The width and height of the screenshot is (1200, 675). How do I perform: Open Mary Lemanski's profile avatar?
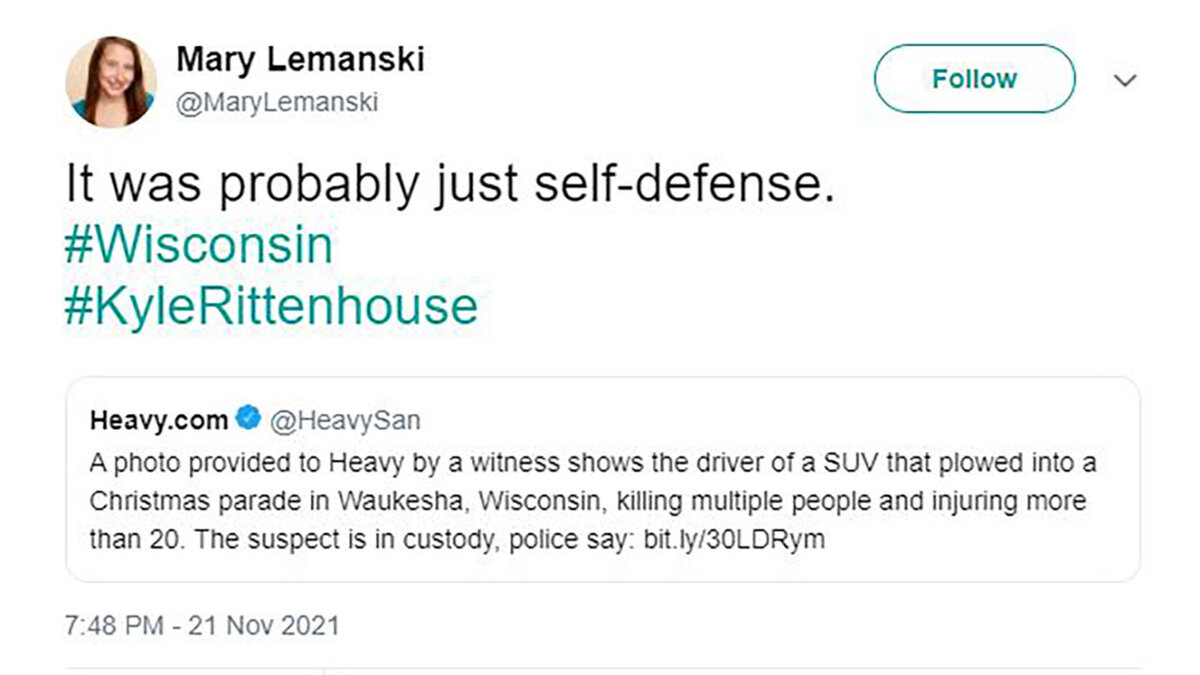[110, 81]
